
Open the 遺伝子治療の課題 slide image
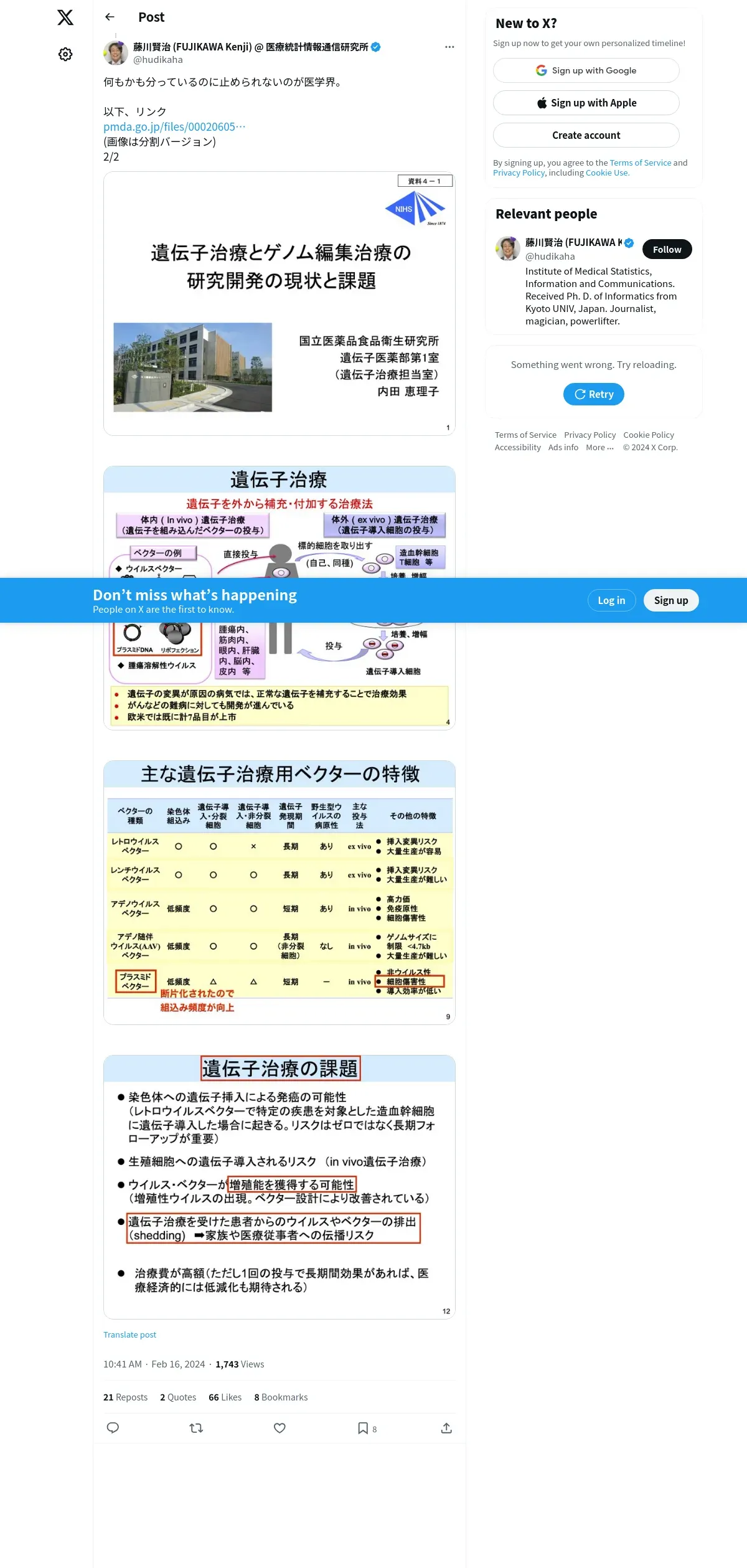[280, 1187]
